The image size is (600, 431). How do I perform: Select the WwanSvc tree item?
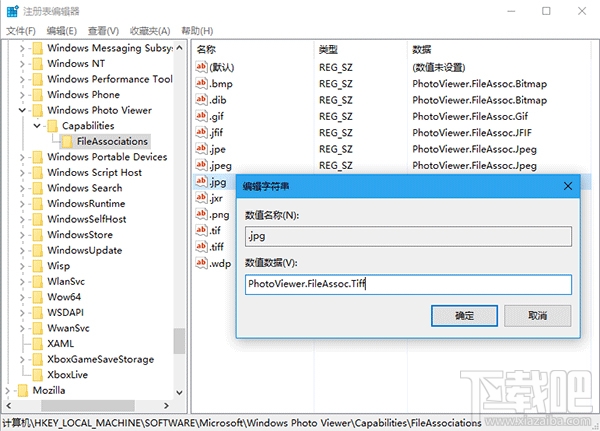tap(68, 328)
